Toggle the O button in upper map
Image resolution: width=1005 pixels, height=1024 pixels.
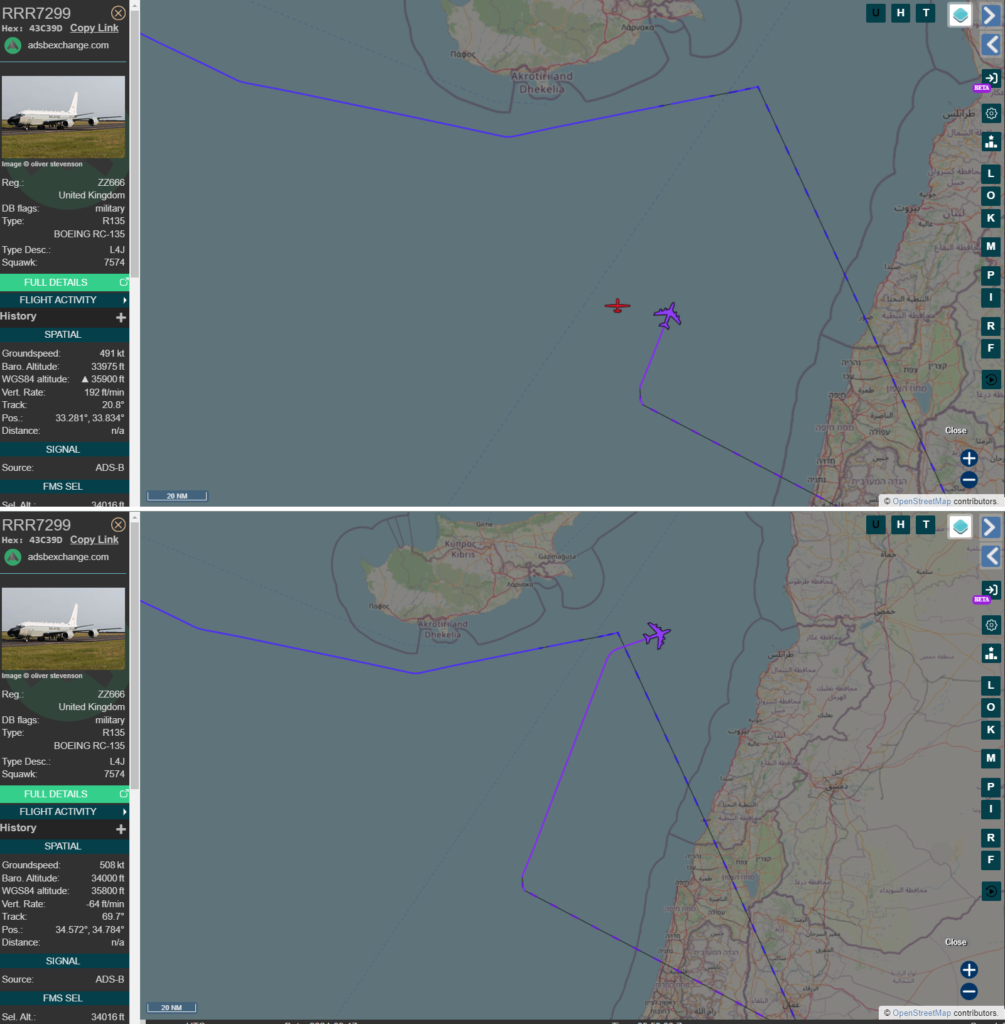pyautogui.click(x=991, y=196)
